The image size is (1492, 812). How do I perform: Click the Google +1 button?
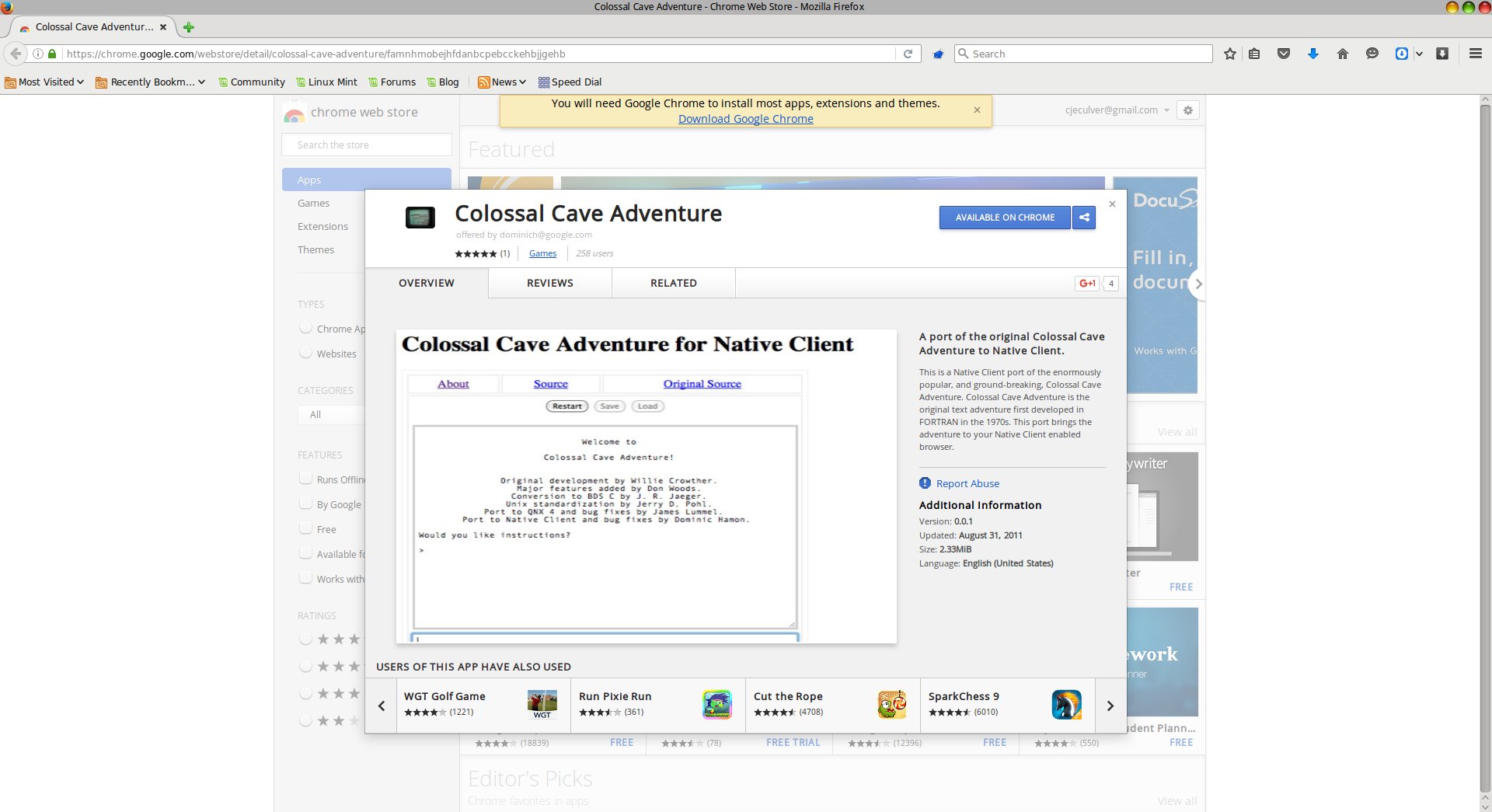tap(1087, 284)
